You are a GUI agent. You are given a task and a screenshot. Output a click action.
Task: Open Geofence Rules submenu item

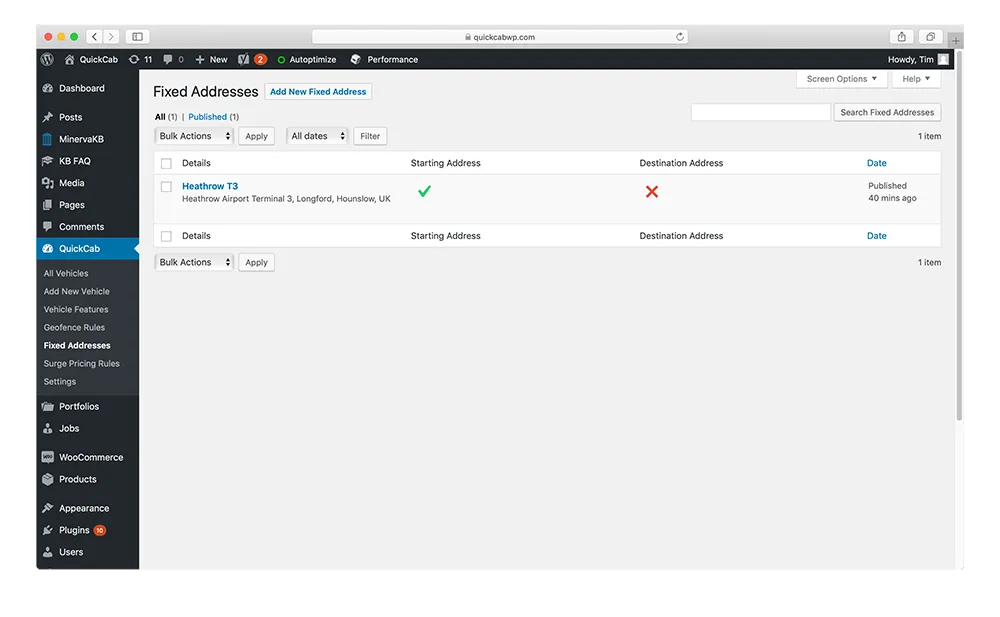pos(74,327)
